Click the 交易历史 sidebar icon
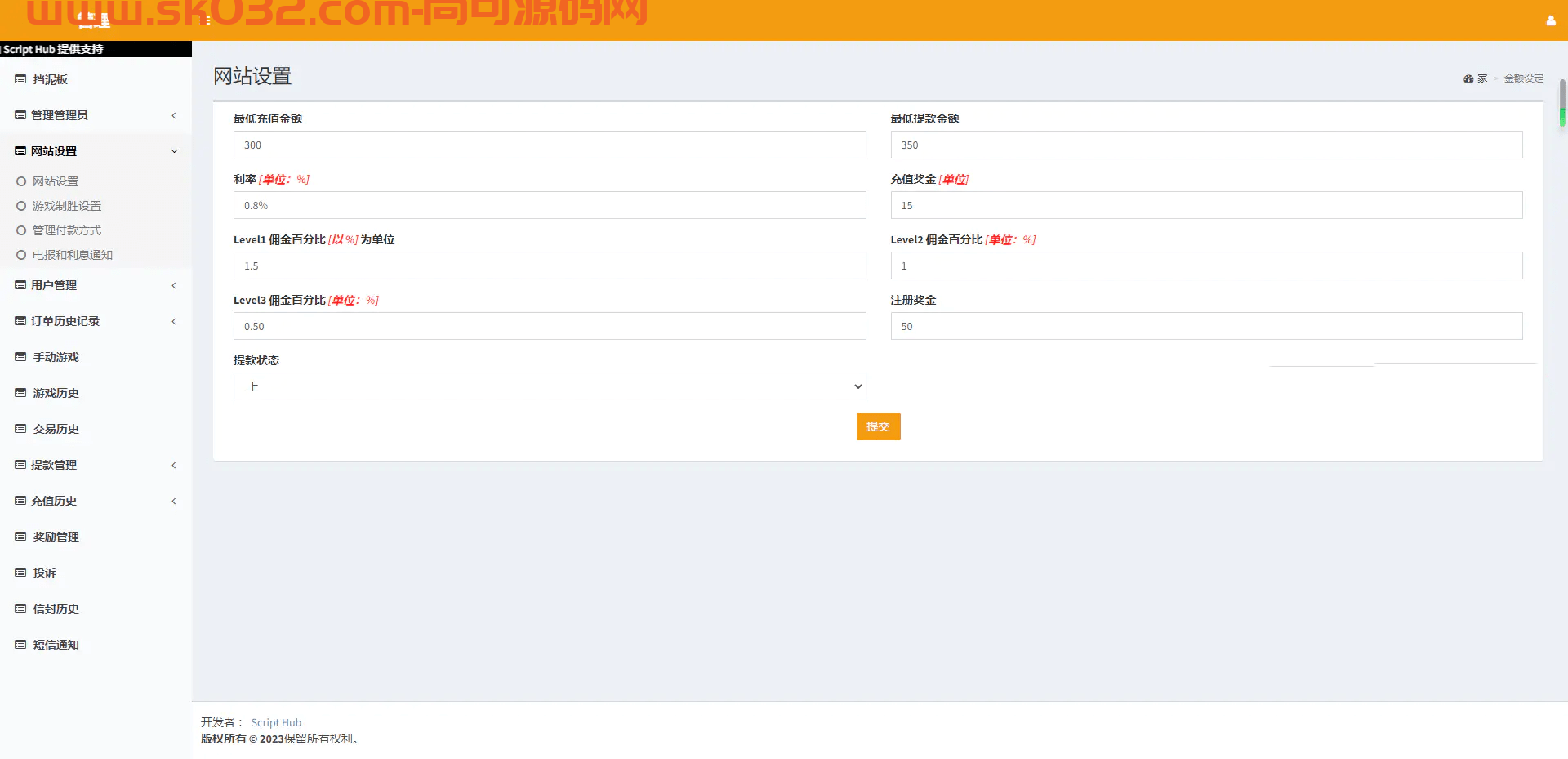 (x=20, y=429)
